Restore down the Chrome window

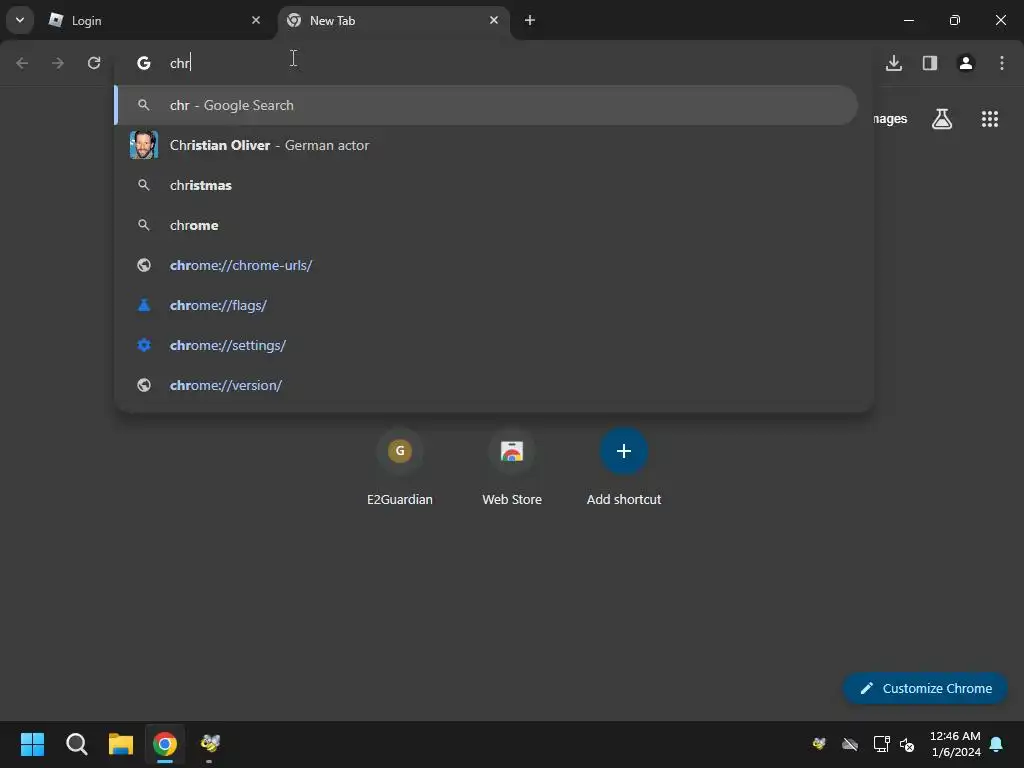click(954, 20)
